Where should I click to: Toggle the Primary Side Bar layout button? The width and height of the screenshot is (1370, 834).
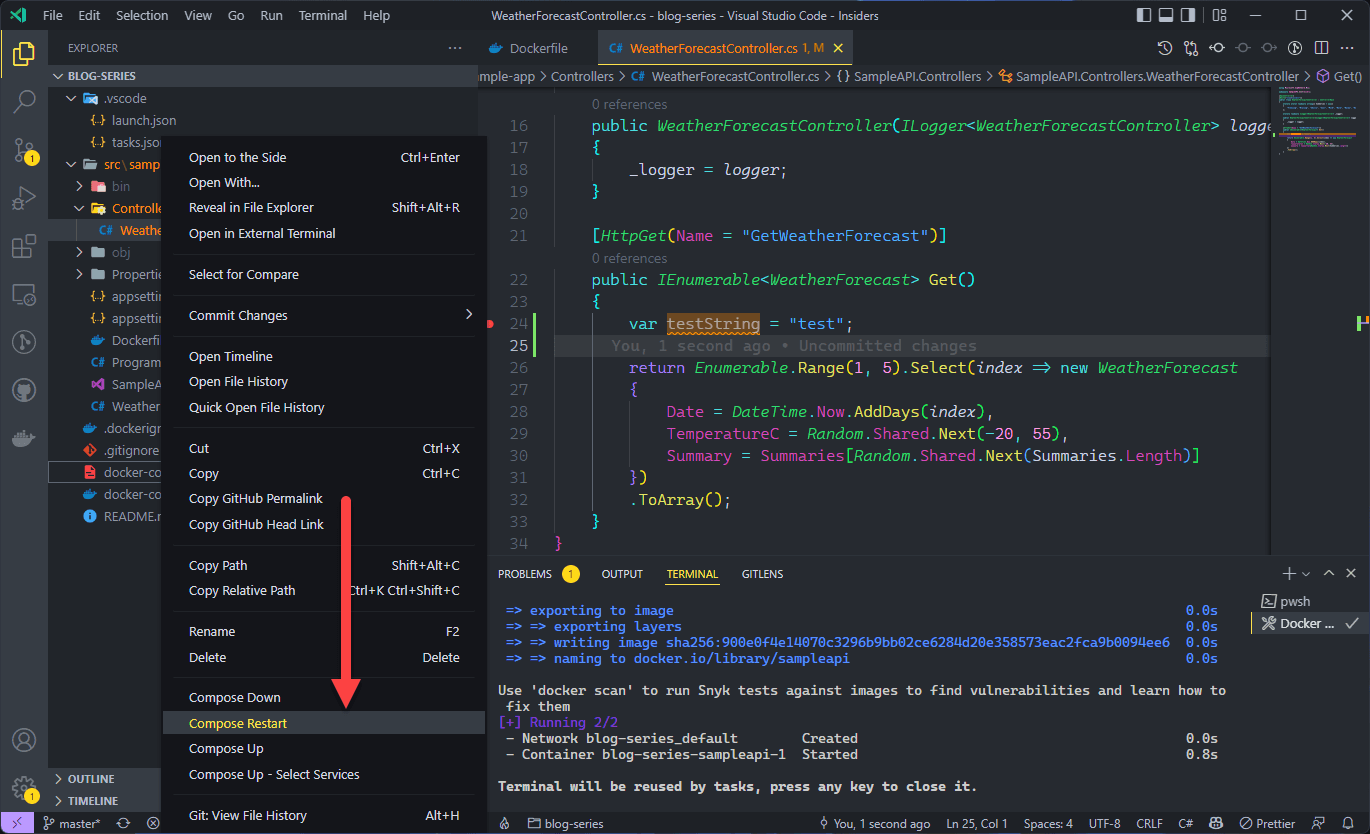[1146, 16]
